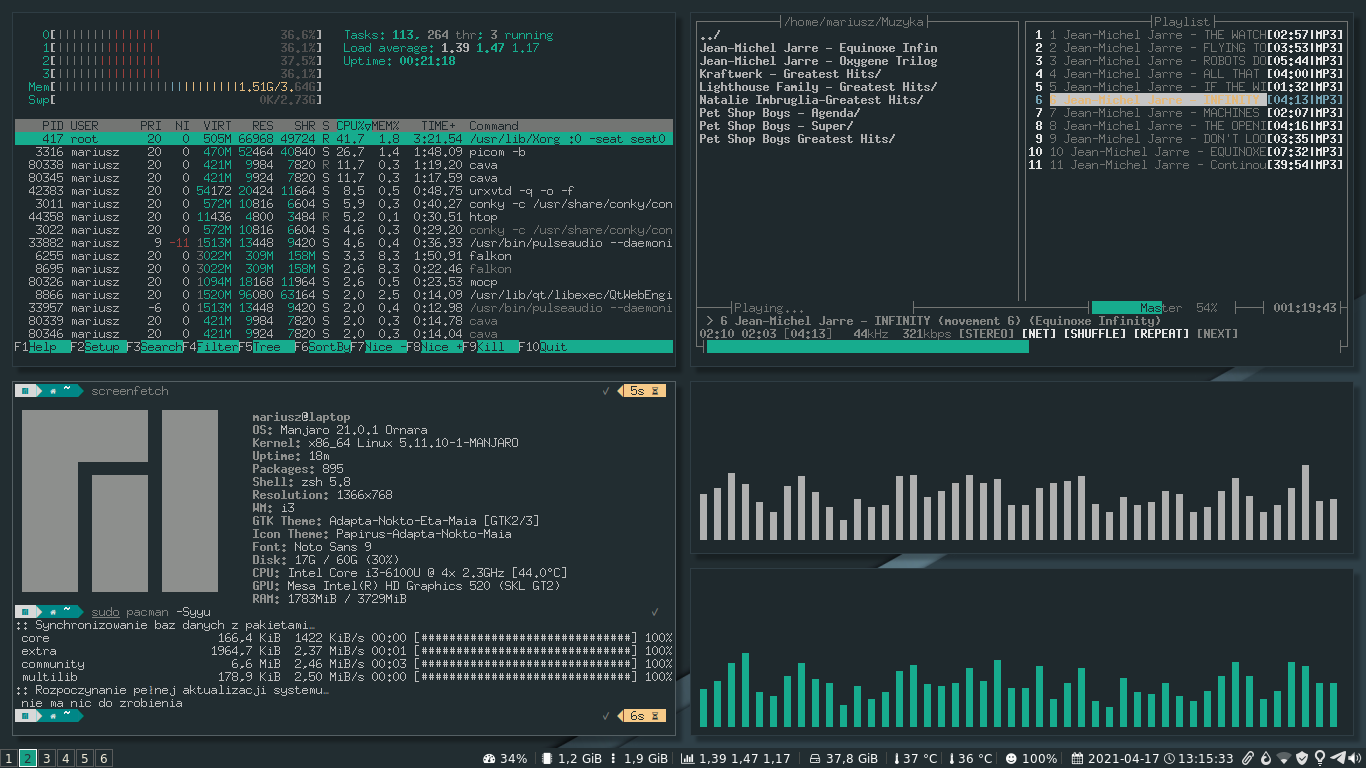Open the Wi-Fi network tray icon
1366x768 pixels.
coord(1284,759)
